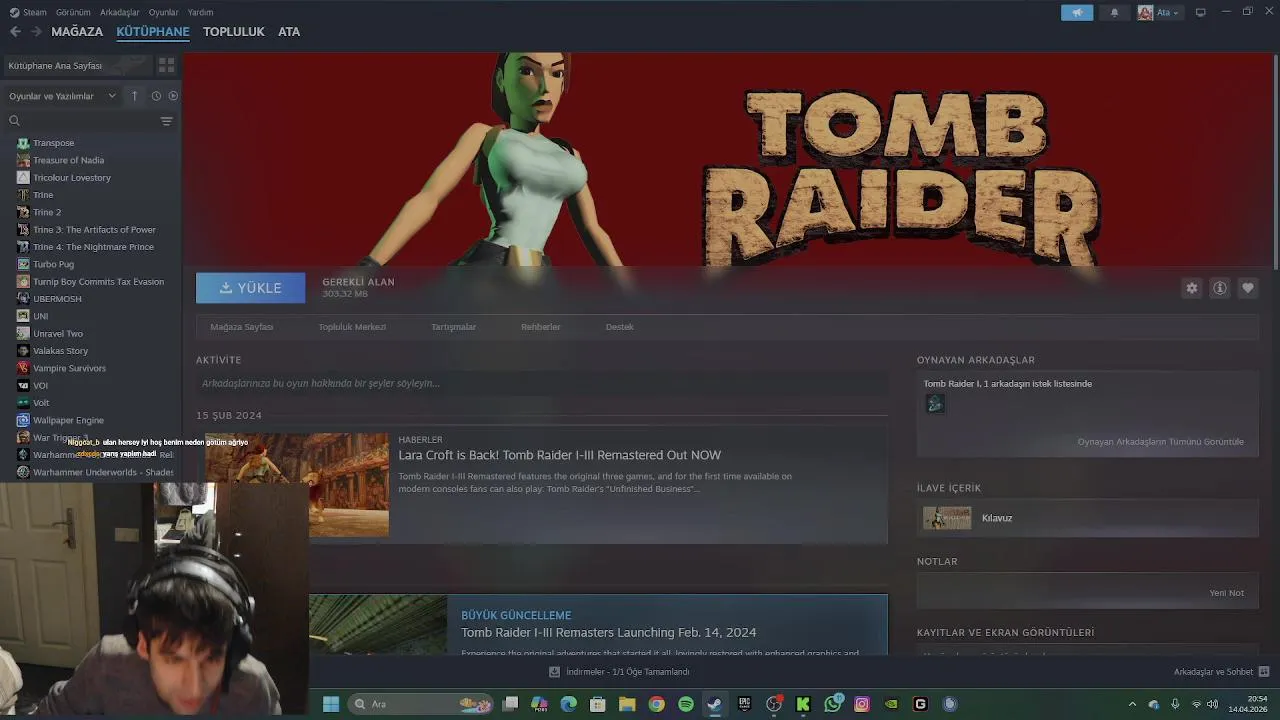Screen dimensions: 1280x720
Task: Go forward with the right arrow
Action: coord(36,32)
